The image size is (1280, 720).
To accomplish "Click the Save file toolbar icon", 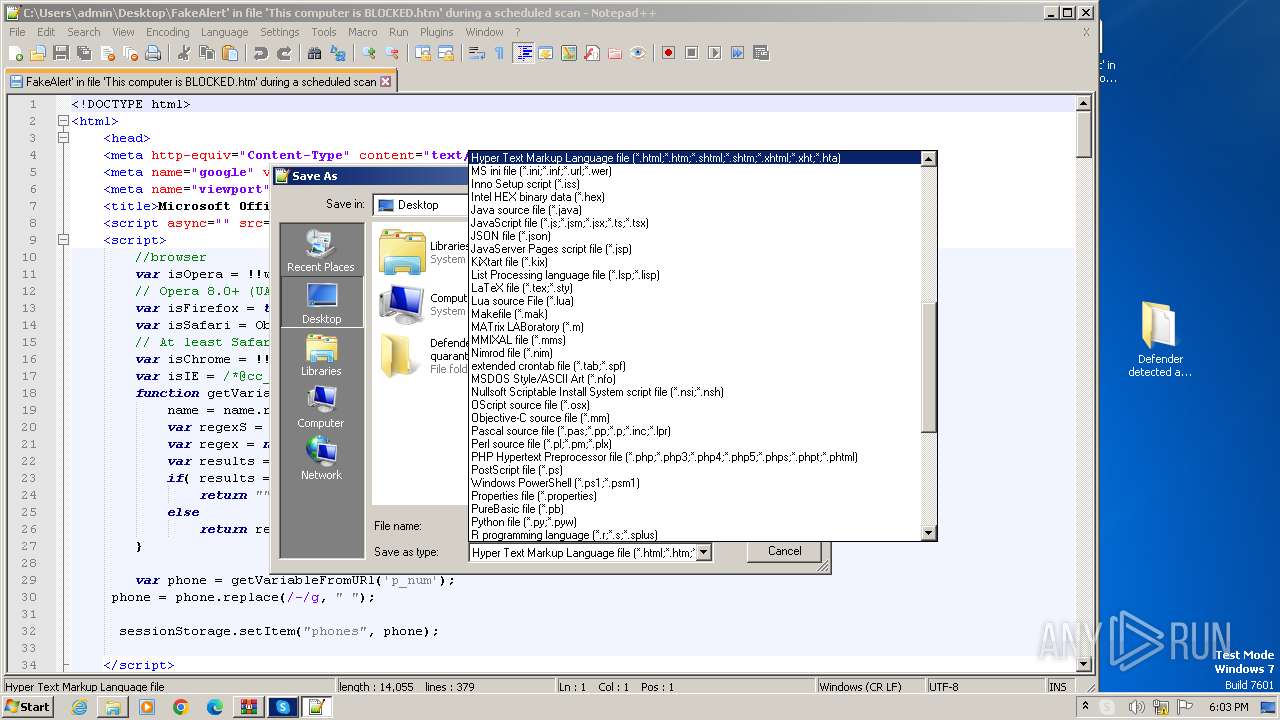I will [61, 53].
